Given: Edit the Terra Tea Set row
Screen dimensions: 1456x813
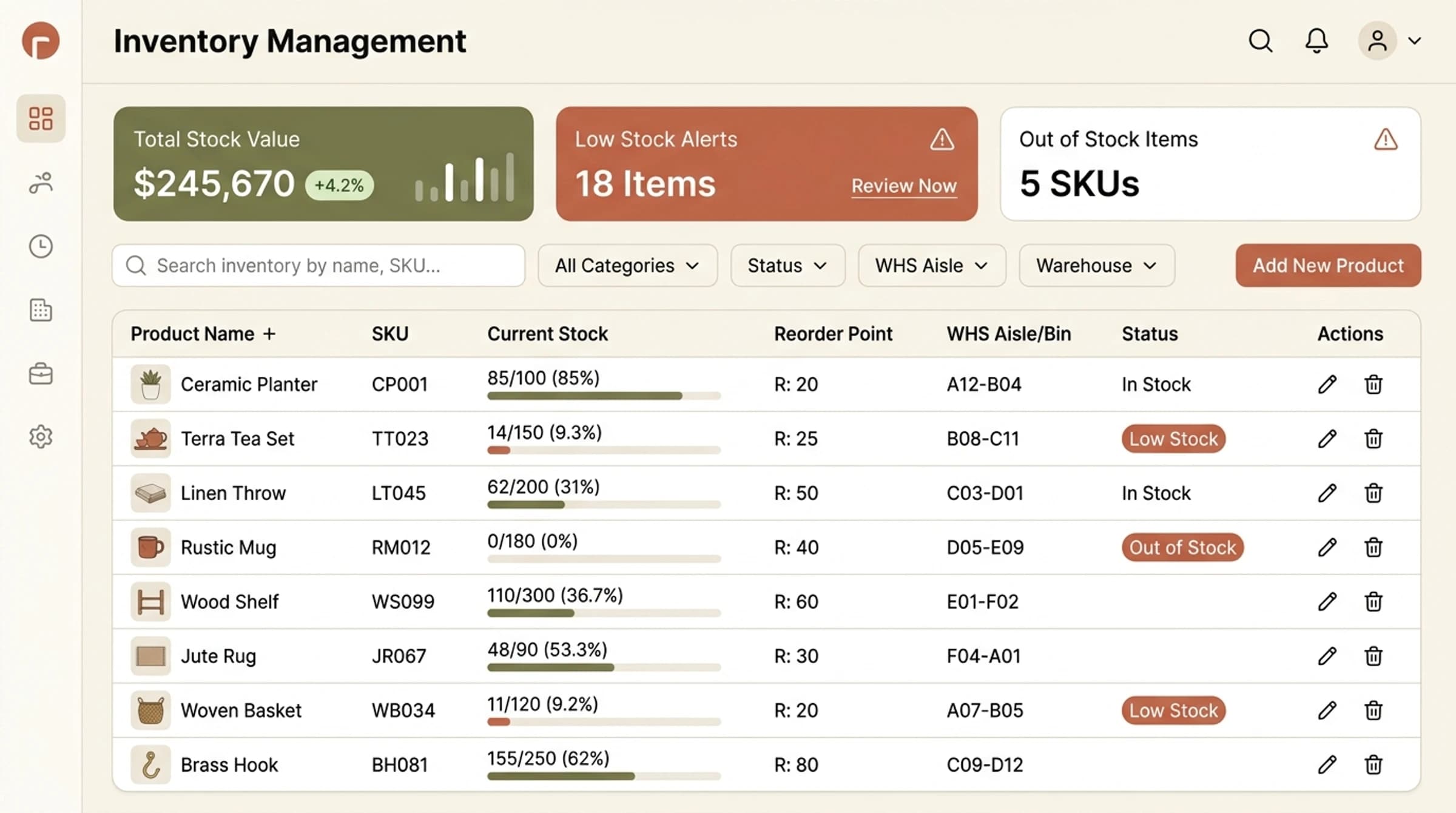Looking at the screenshot, I should click(1327, 439).
